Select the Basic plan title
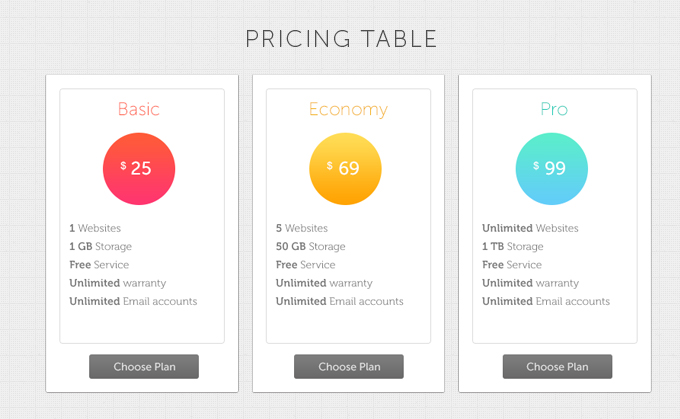This screenshot has height=419, width=680. pyautogui.click(x=139, y=109)
